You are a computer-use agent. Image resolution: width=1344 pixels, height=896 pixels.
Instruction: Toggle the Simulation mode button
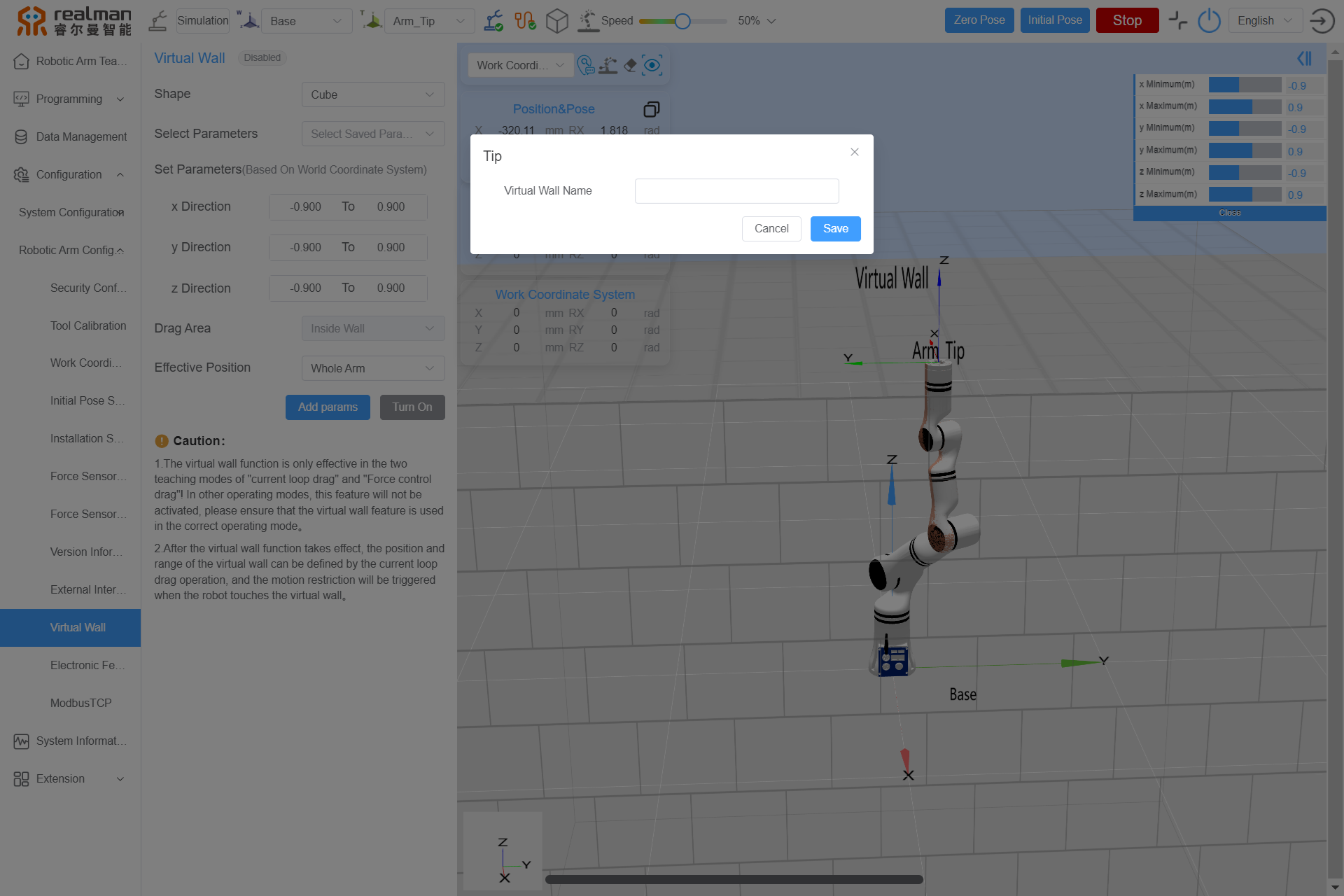[x=202, y=21]
